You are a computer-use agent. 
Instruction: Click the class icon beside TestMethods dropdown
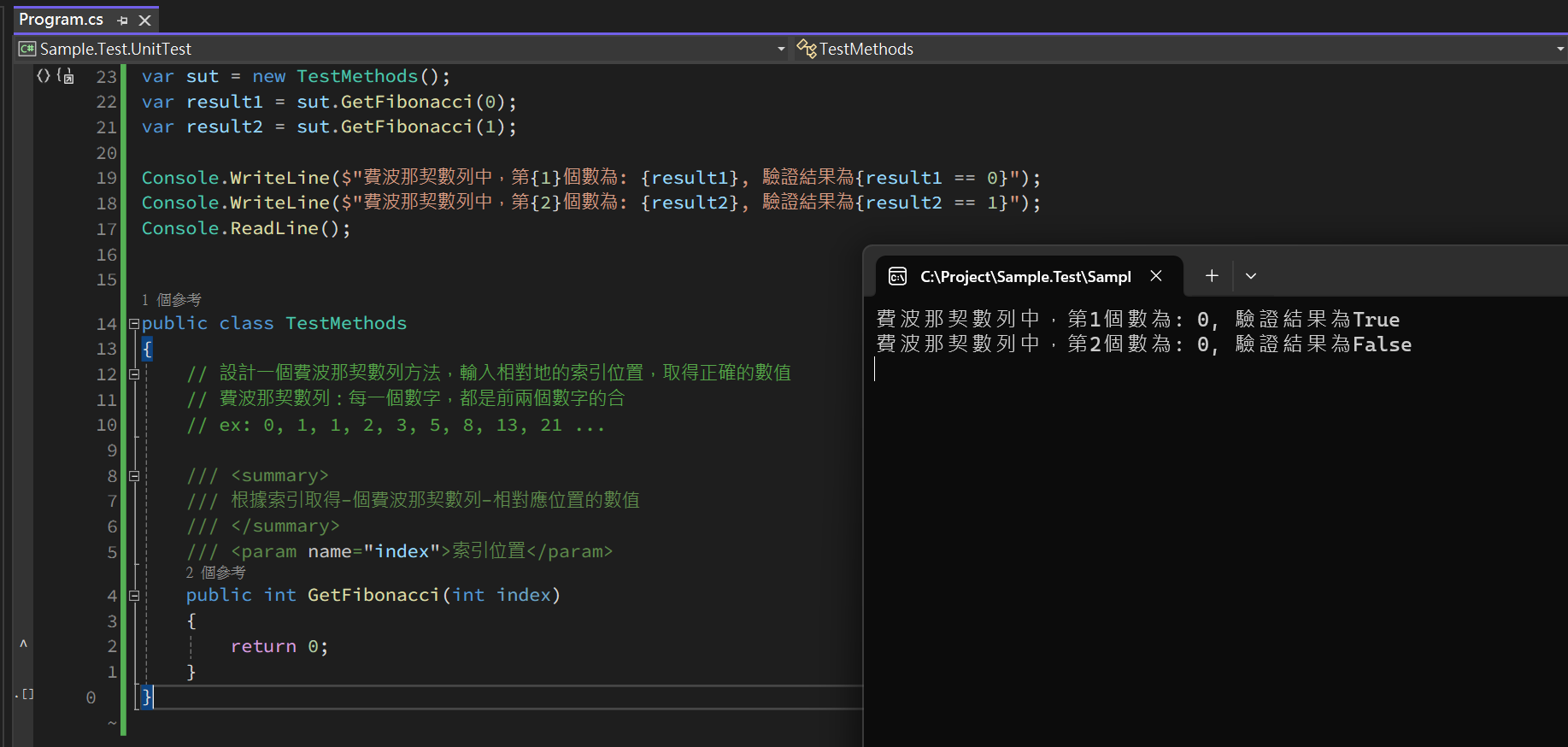pos(806,49)
